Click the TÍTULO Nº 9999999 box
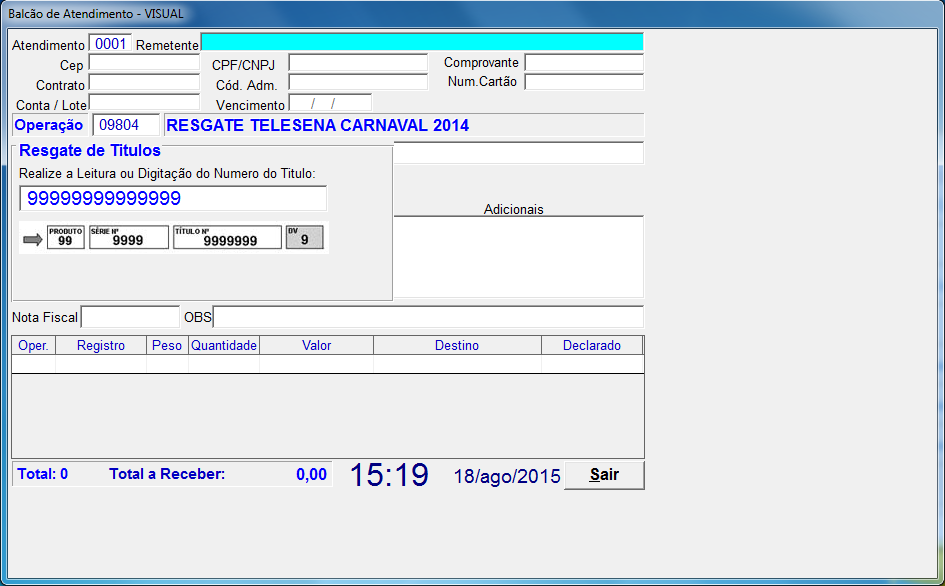 227,238
